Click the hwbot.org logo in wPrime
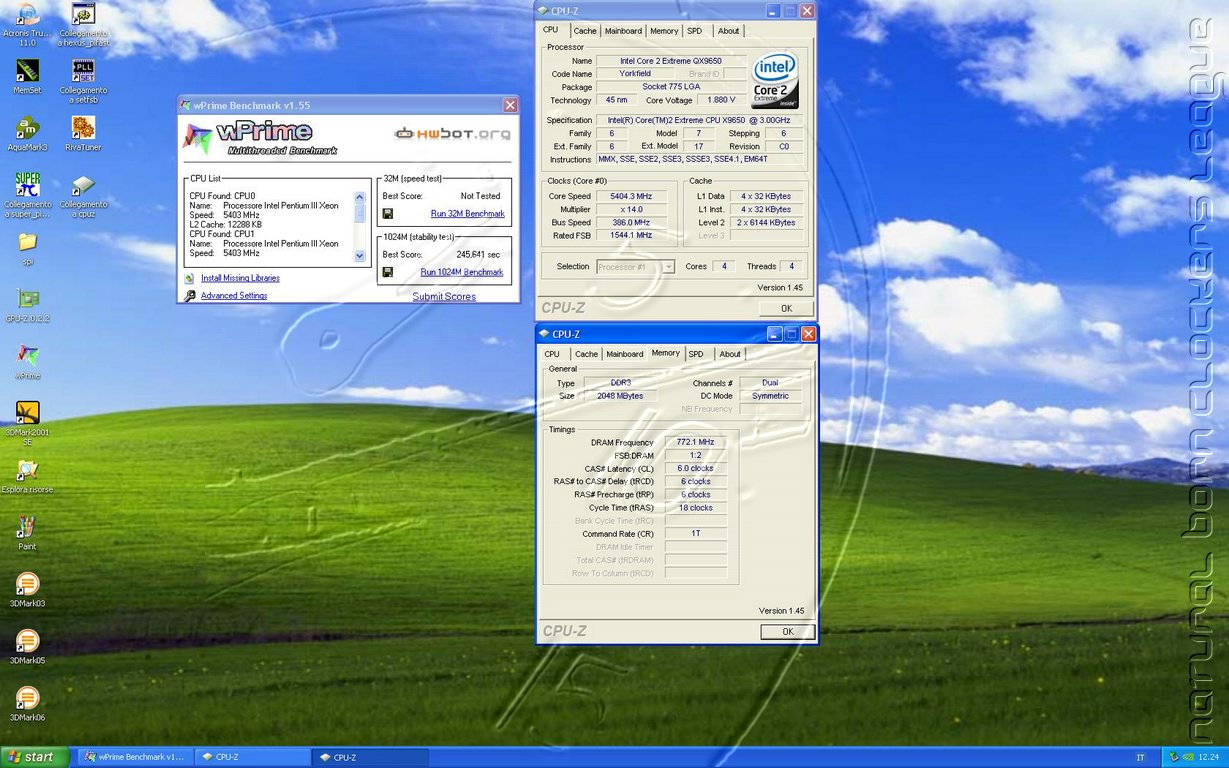The width and height of the screenshot is (1229, 768). click(x=452, y=133)
